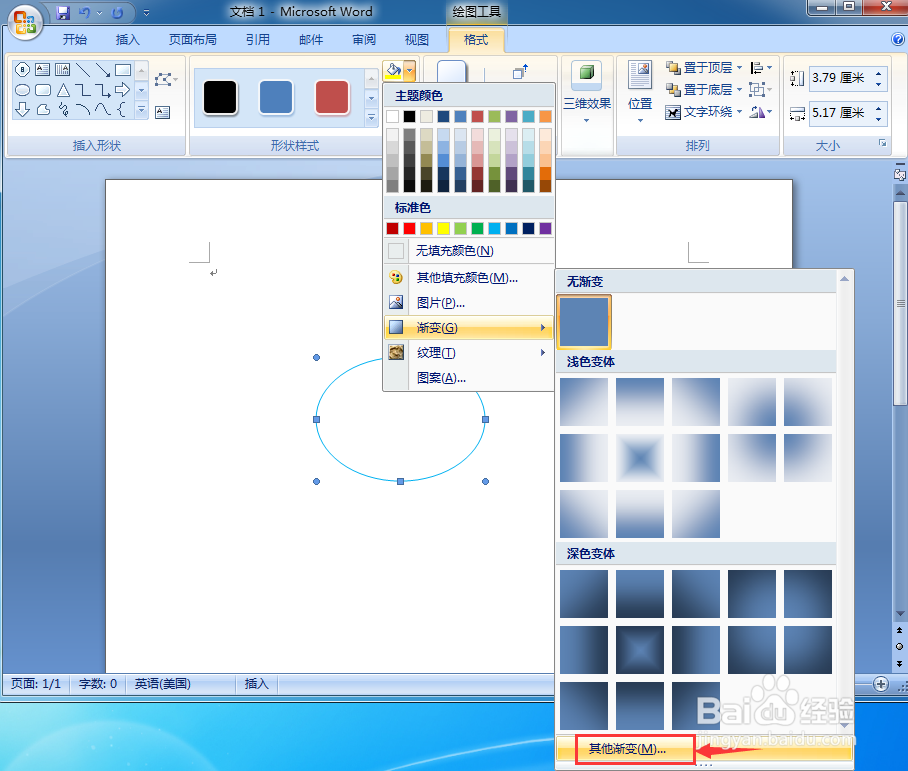
Task: Open the 文字环绕 dropdown arrow
Action: (739, 112)
